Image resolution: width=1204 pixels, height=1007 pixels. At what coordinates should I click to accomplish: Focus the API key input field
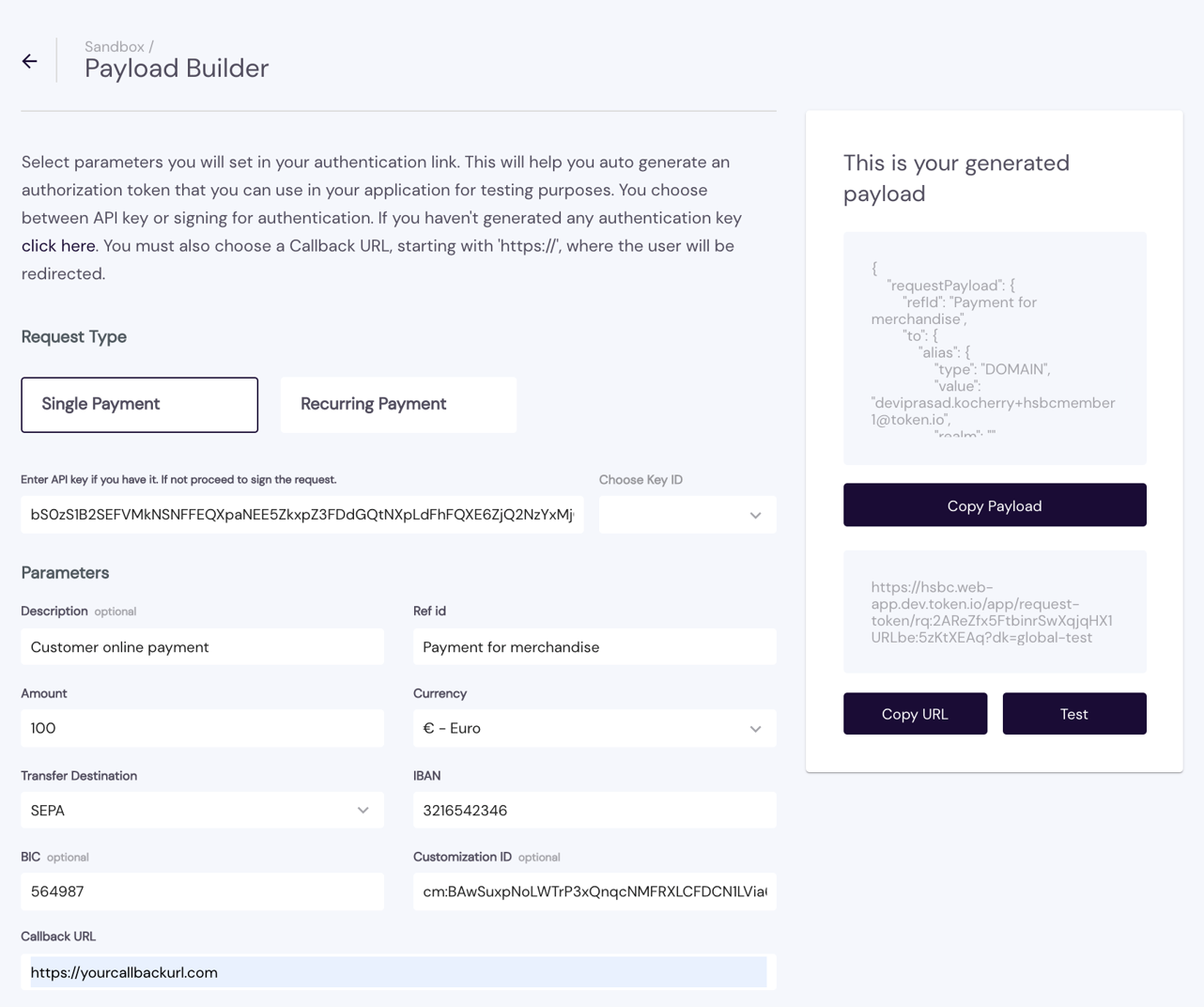tap(301, 515)
